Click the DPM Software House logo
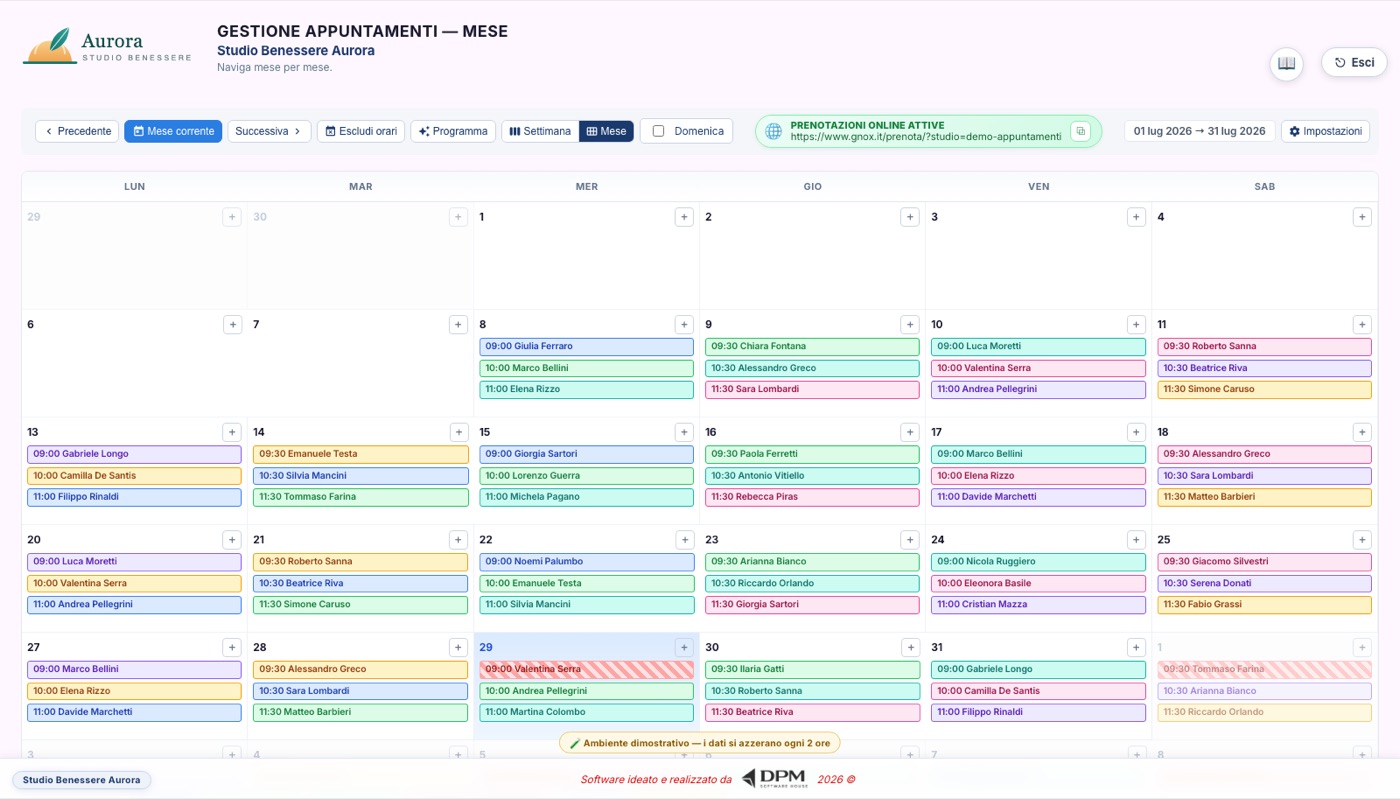1400x799 pixels. (774, 779)
